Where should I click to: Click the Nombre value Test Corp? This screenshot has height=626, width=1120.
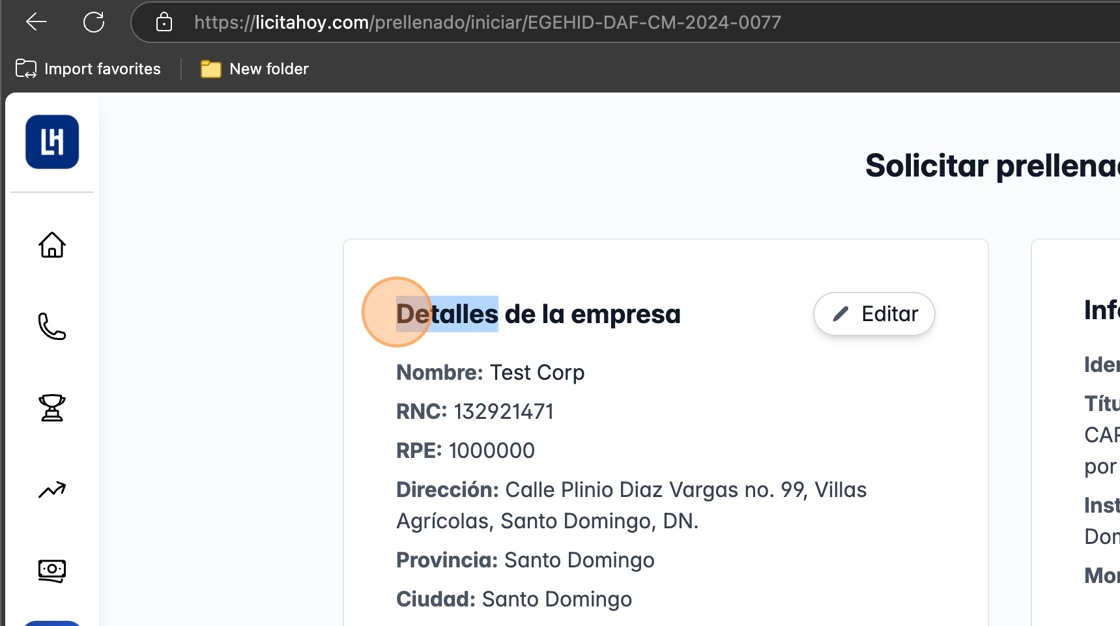coord(537,372)
